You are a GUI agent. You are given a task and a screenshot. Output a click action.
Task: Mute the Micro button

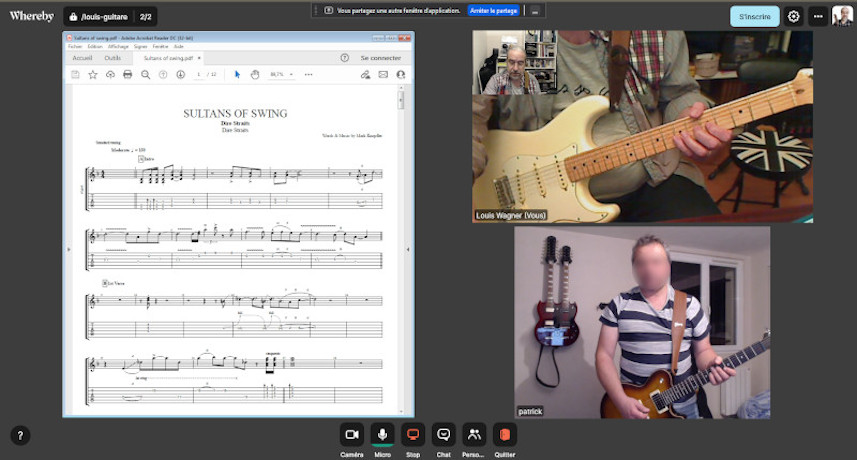point(382,435)
